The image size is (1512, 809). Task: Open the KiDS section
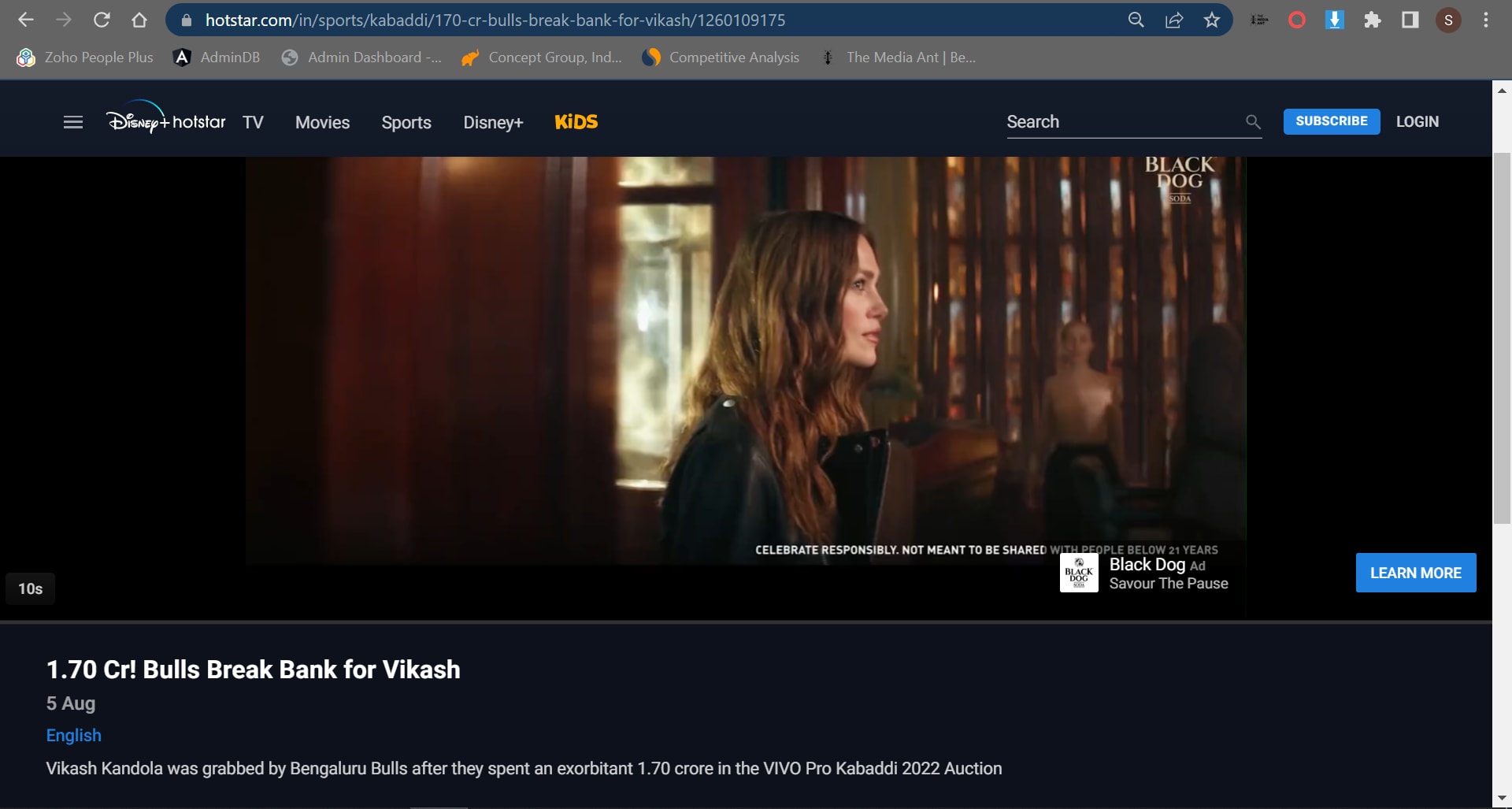click(576, 122)
